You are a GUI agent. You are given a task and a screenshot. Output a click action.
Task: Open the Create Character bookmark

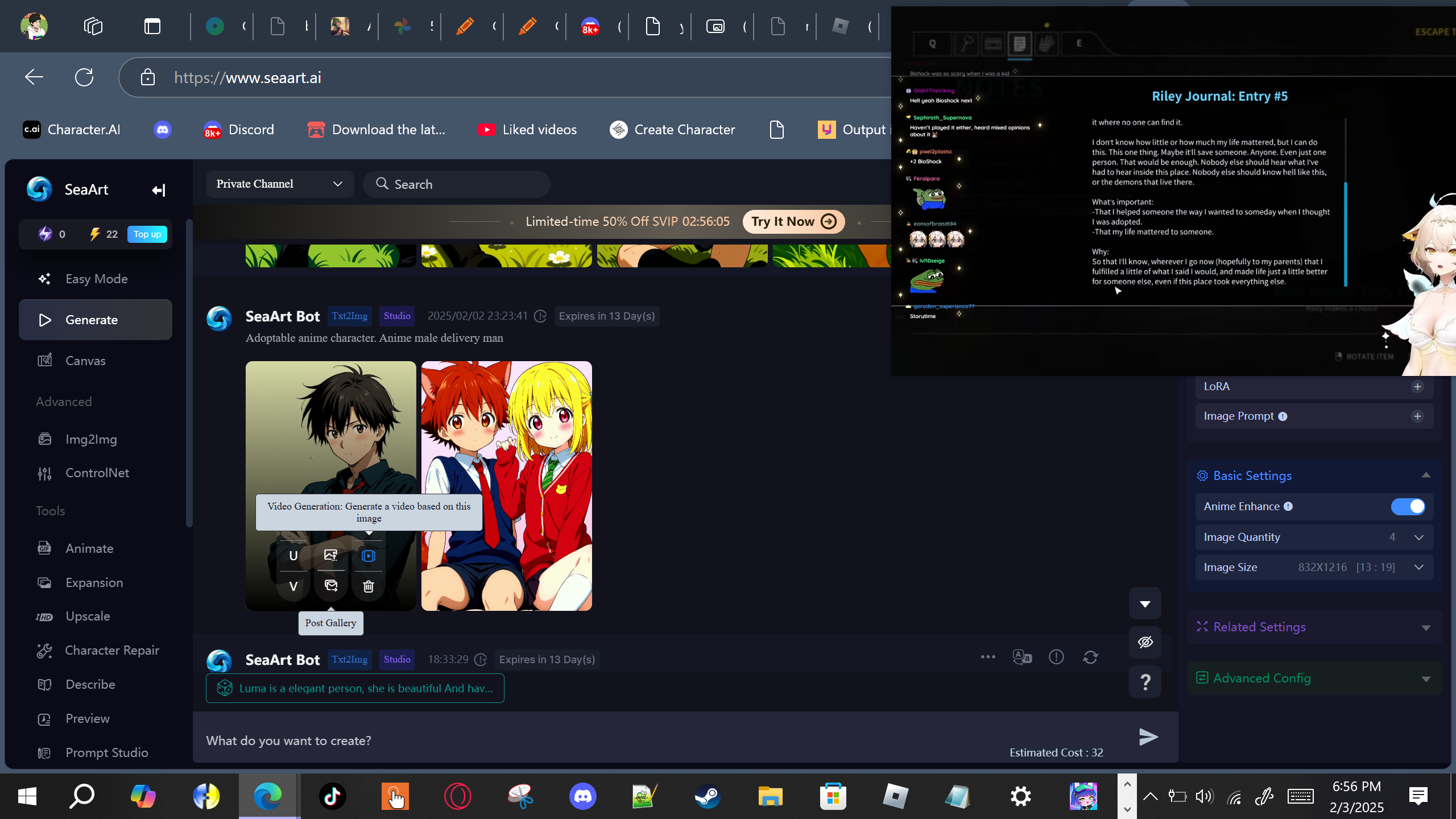(x=672, y=130)
